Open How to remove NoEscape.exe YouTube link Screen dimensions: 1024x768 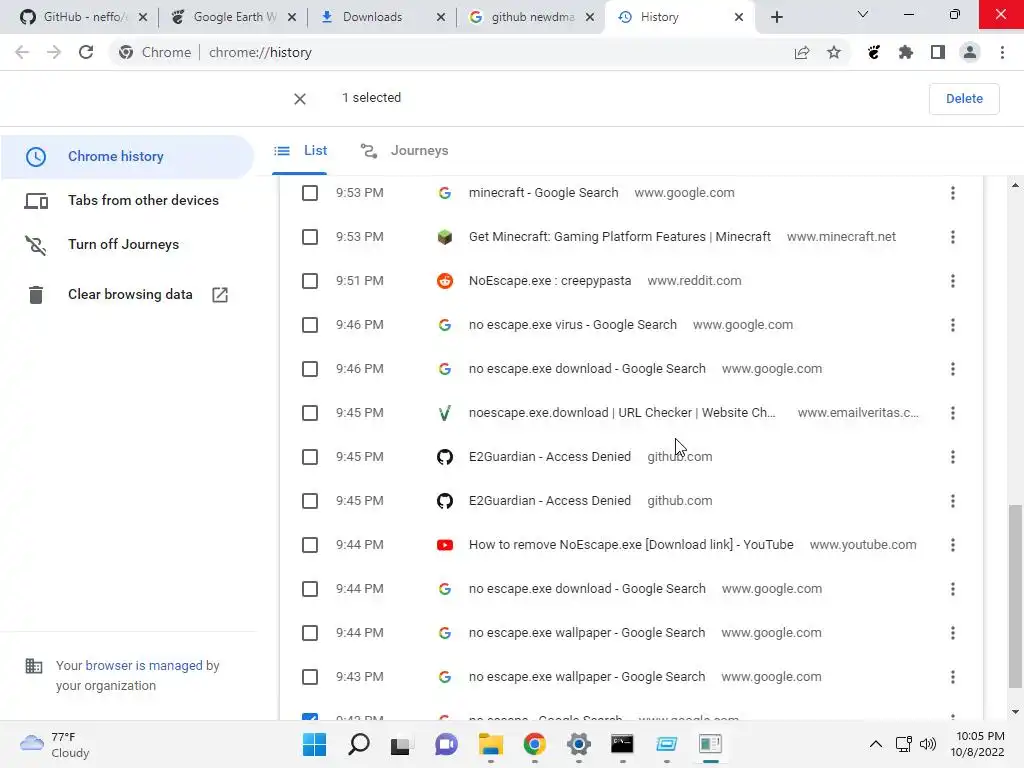[631, 545]
